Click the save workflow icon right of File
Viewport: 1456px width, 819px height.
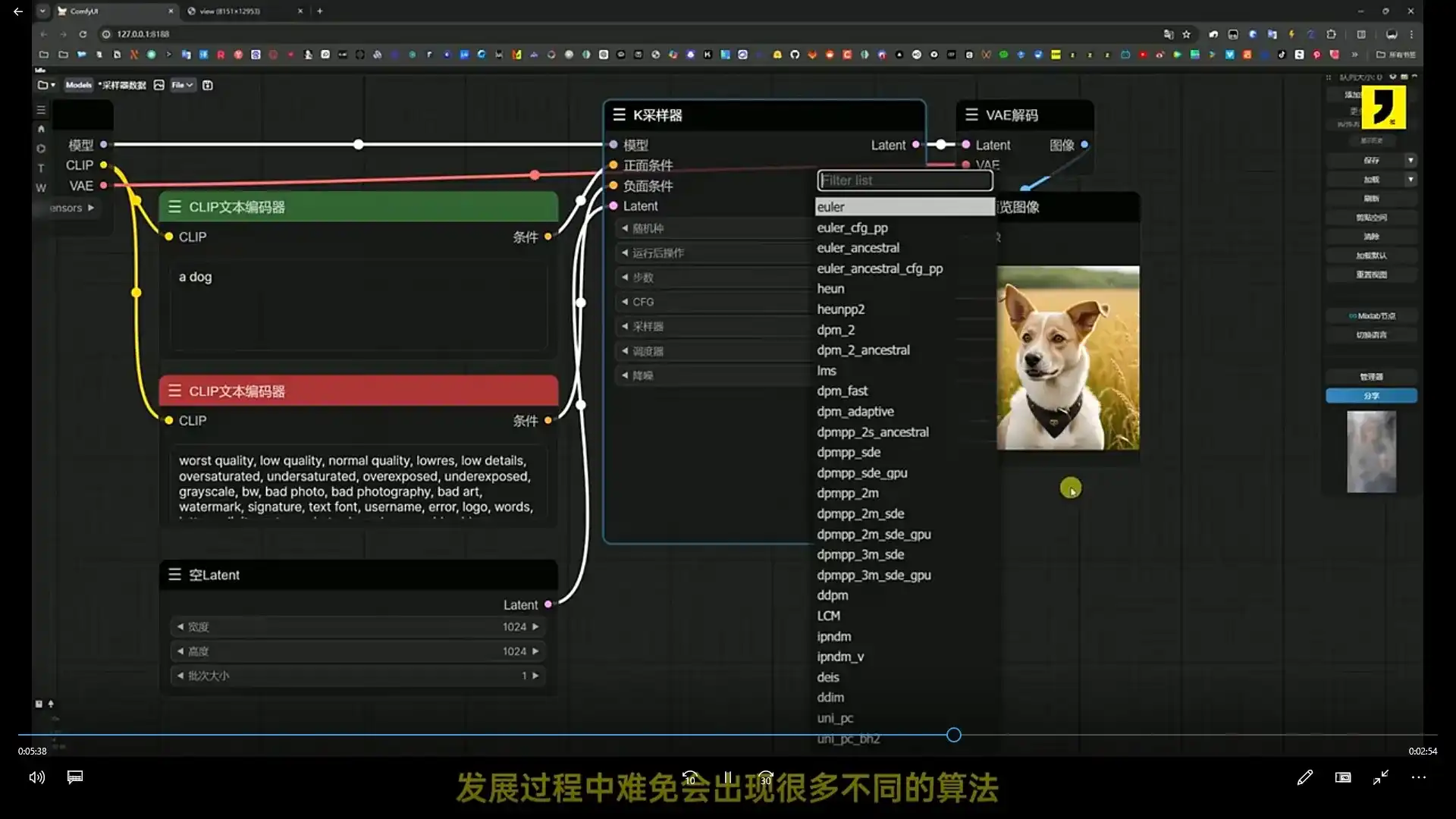(207, 85)
